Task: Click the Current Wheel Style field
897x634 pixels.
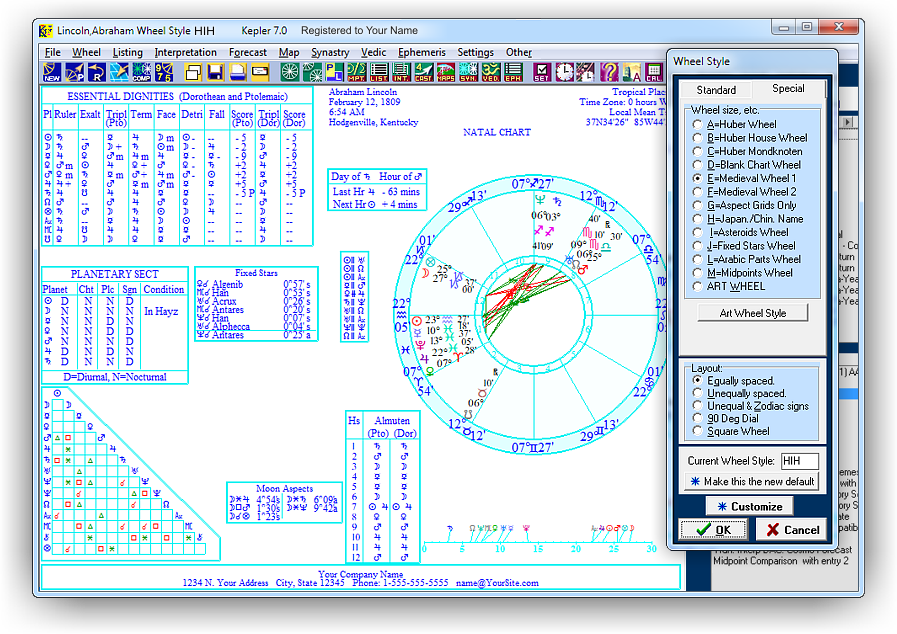Action: pos(799,461)
